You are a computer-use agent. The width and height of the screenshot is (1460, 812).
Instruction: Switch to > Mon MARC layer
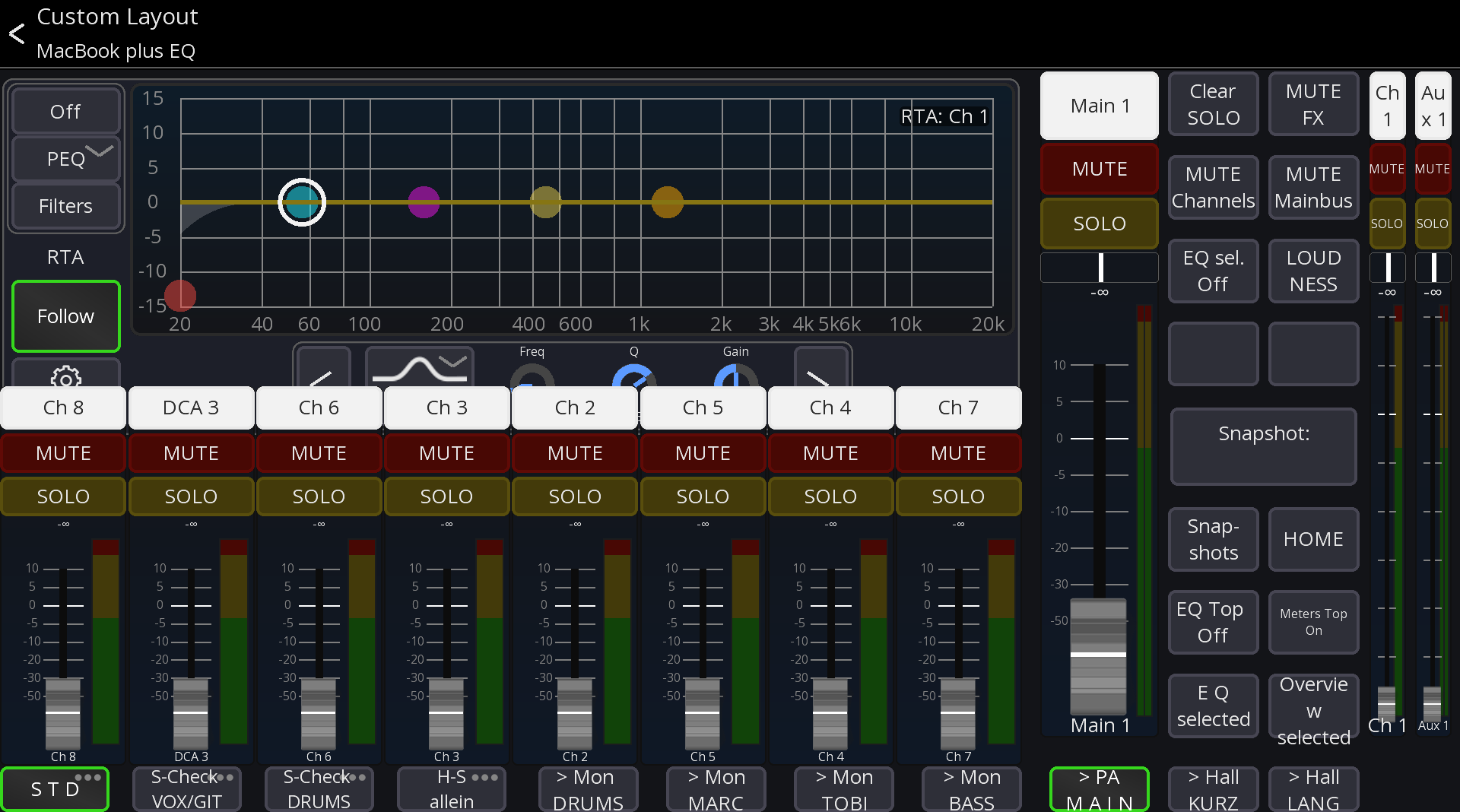(716, 789)
